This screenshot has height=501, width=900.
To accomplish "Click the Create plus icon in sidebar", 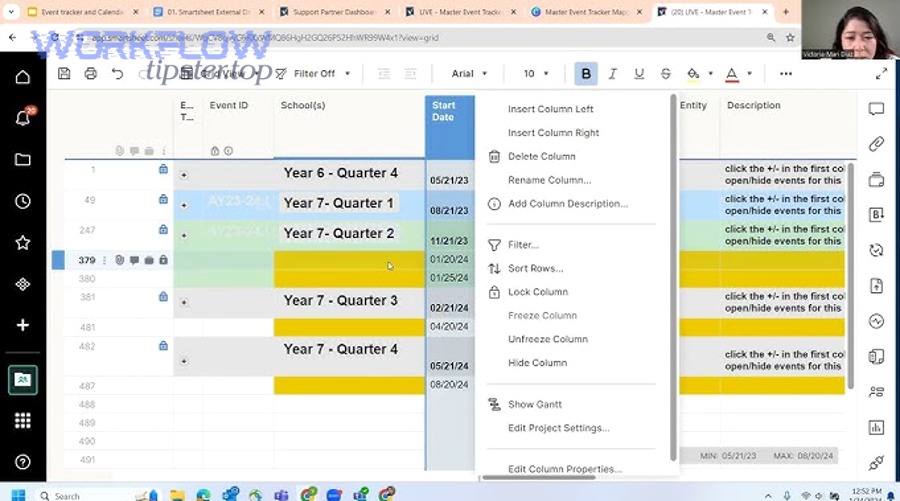I will 23,325.
